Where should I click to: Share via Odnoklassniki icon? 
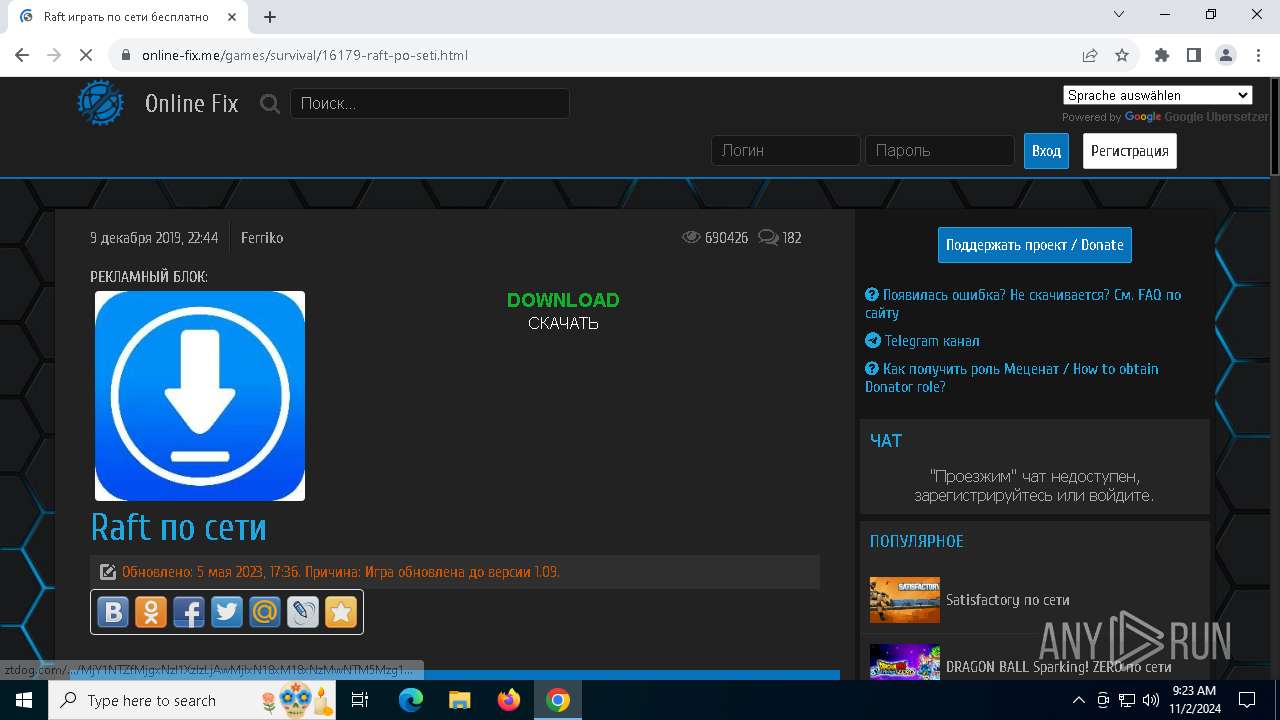pyautogui.click(x=151, y=611)
